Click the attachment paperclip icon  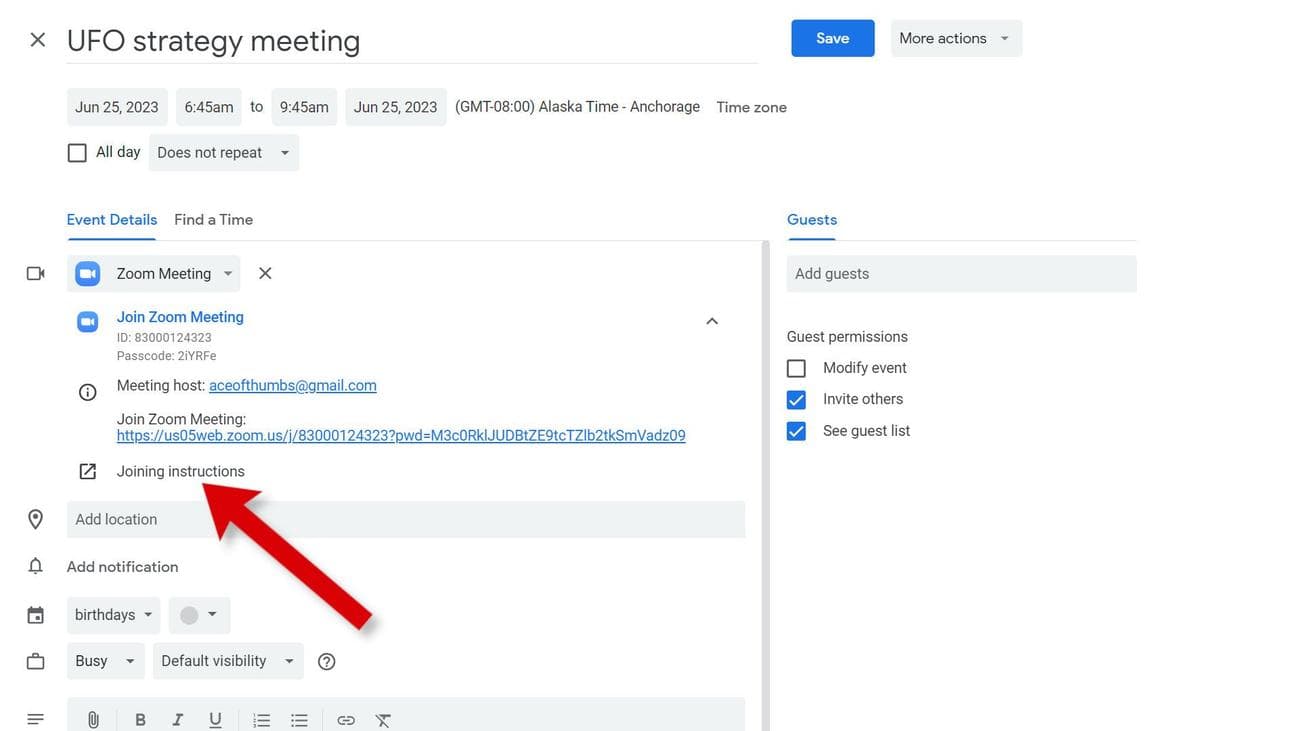[93, 719]
